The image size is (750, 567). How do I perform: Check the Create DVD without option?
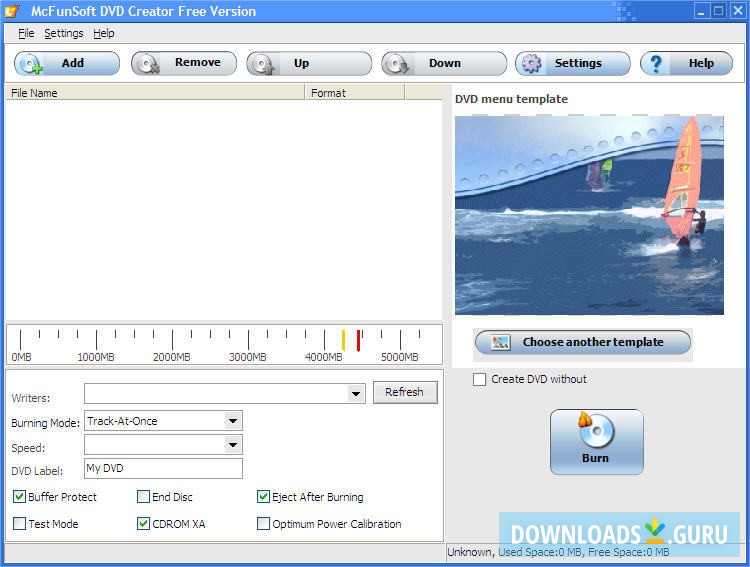[479, 379]
